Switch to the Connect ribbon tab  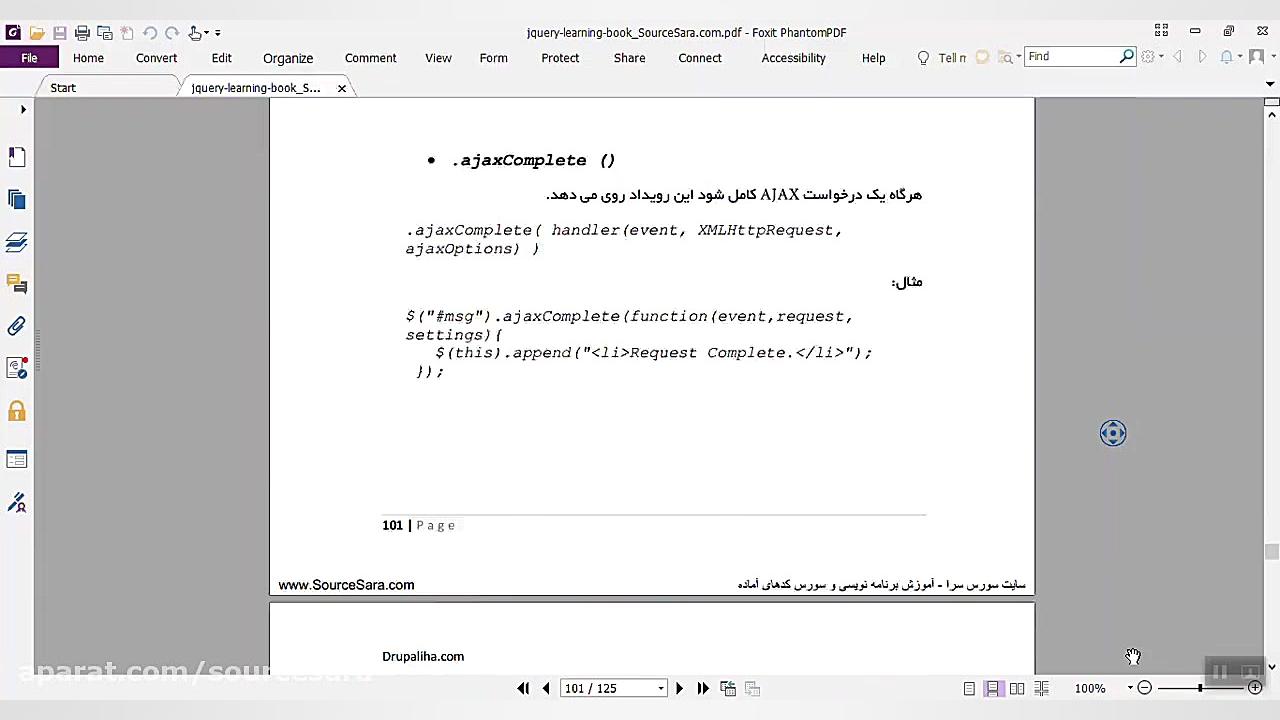coord(700,58)
